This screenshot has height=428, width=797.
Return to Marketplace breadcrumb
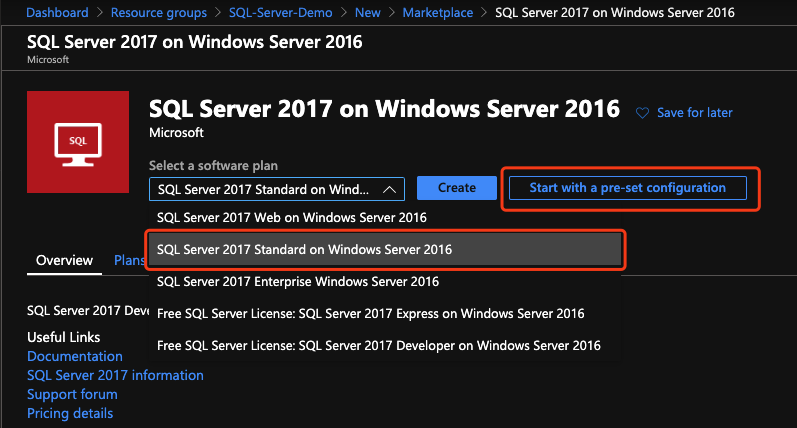click(x=438, y=12)
